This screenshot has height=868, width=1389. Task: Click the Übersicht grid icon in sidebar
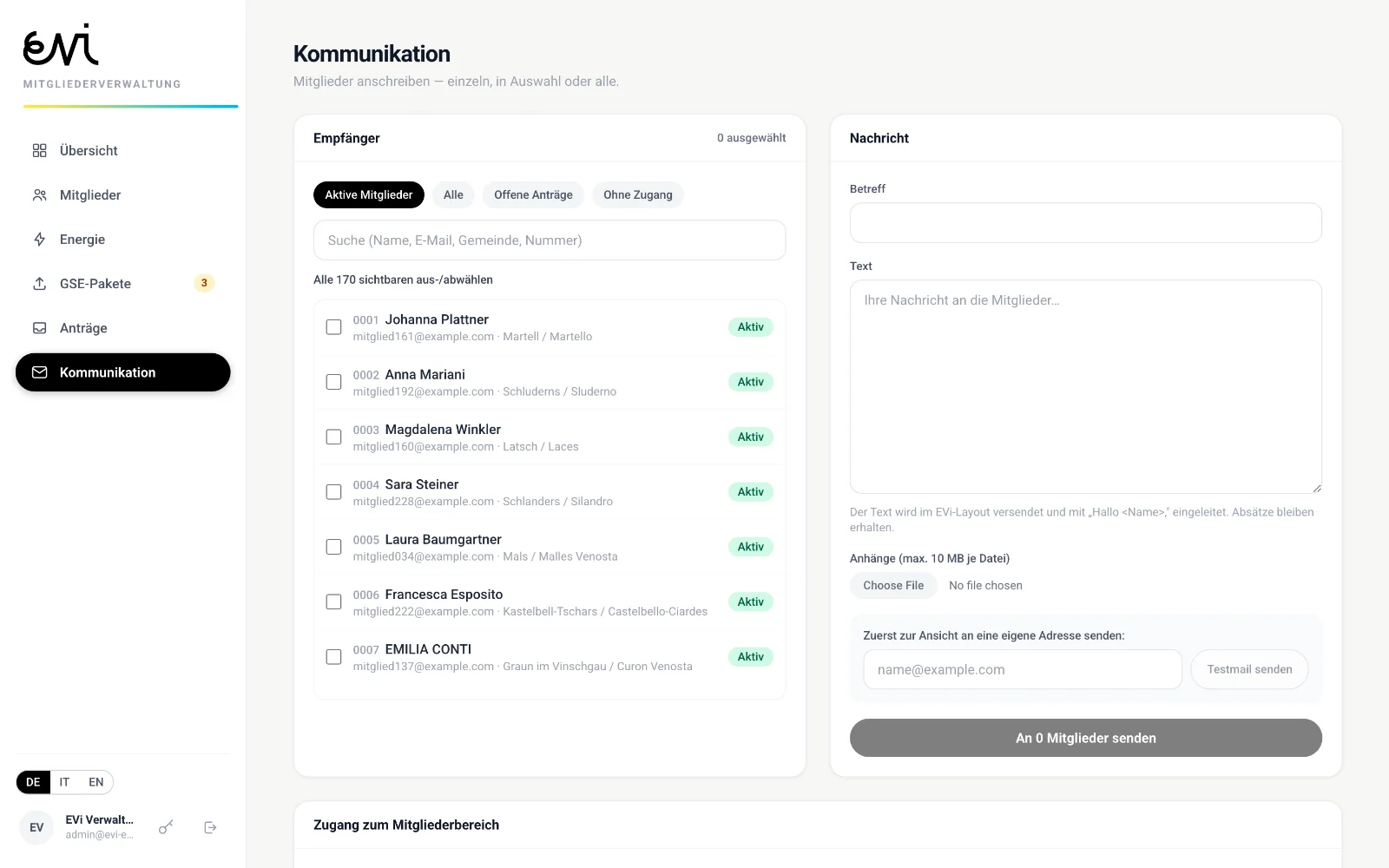tap(39, 151)
